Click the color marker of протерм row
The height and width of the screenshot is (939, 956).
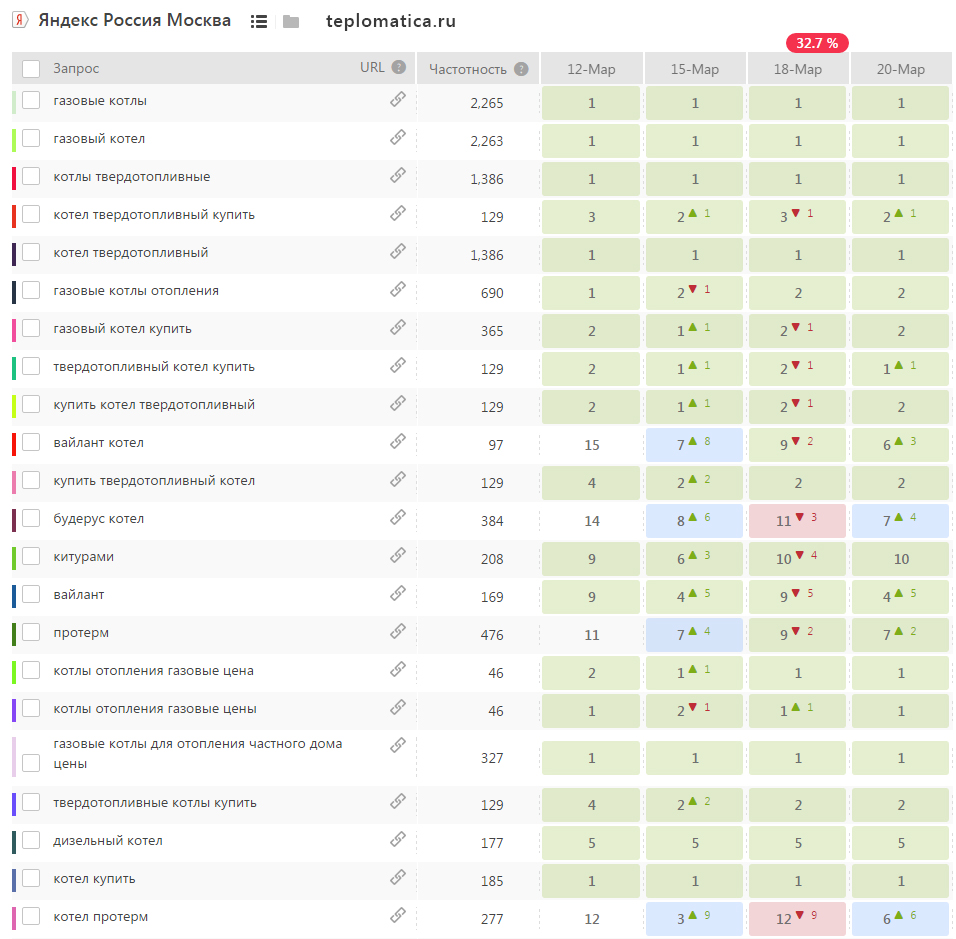(x=14, y=634)
